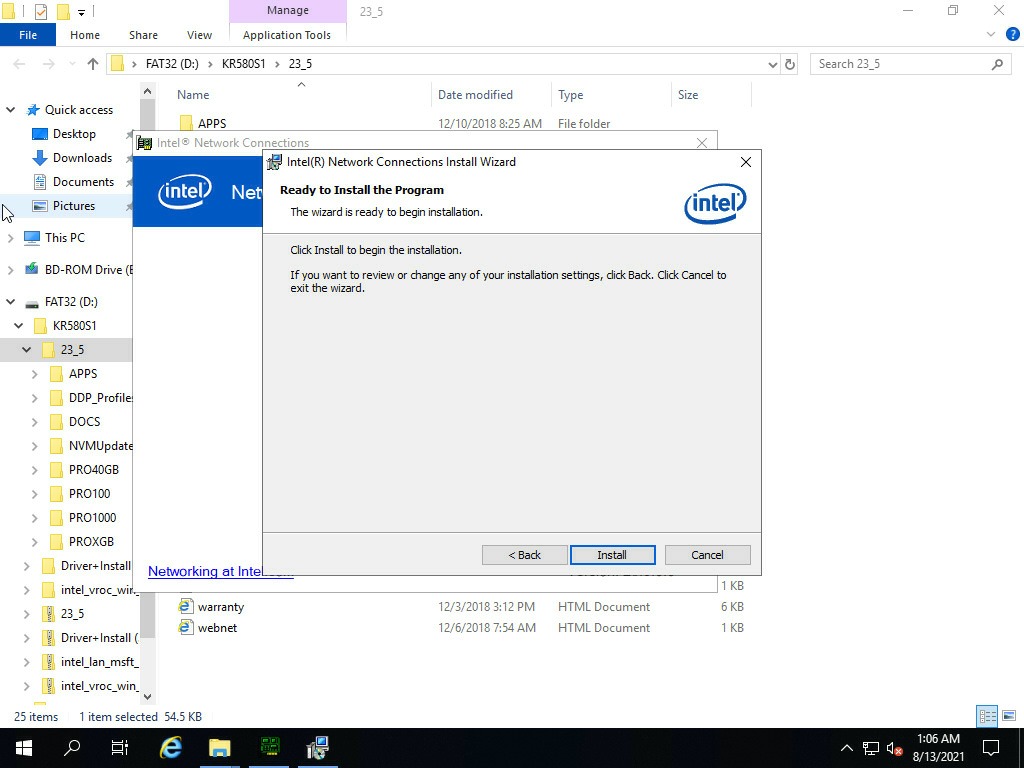Select the NVMUpdate folder in tree
This screenshot has width=1024, height=768.
[x=100, y=446]
